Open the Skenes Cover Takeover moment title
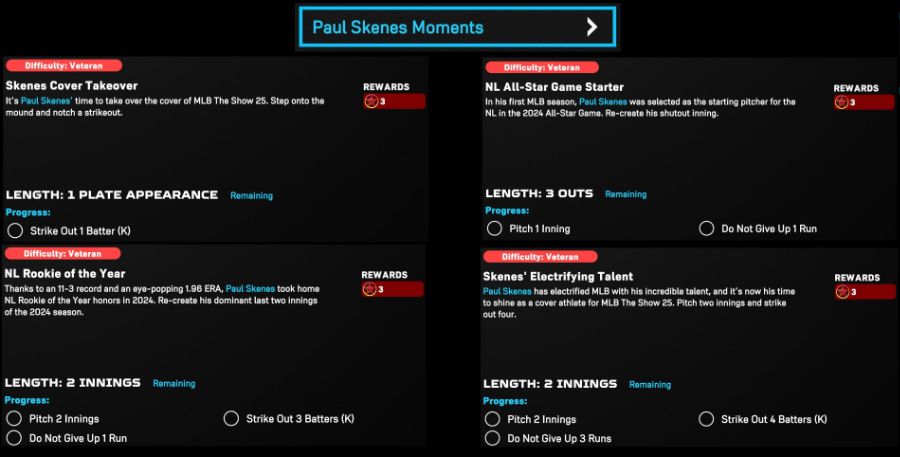The image size is (900, 457). [x=72, y=86]
